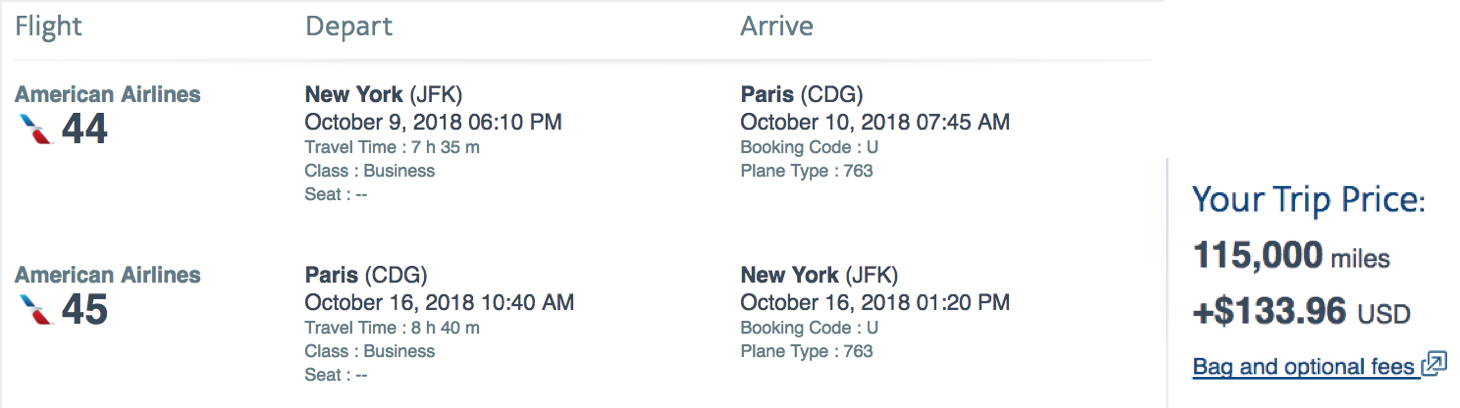Select the flight number 45
Image resolution: width=1460 pixels, height=408 pixels.
[85, 309]
